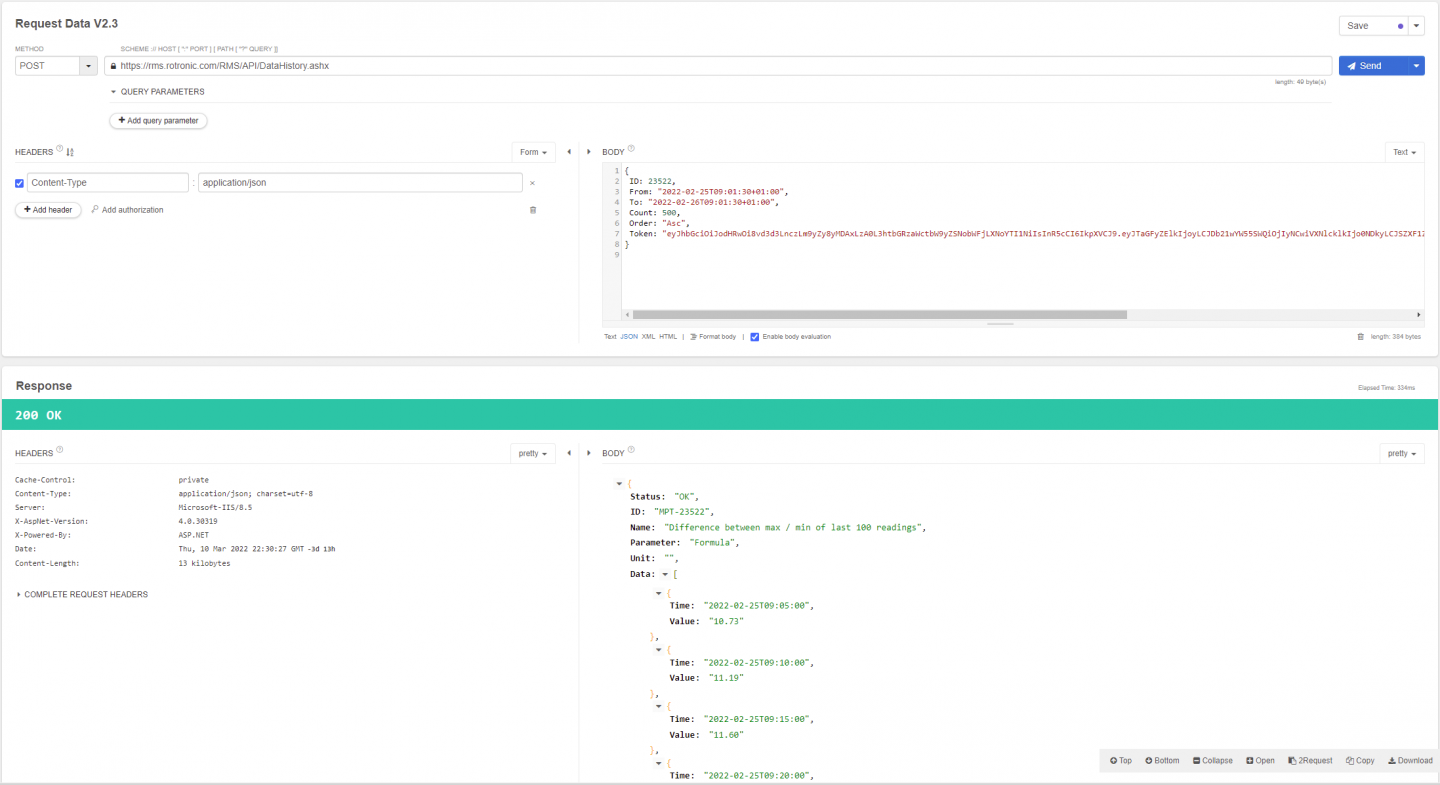Click Microsoft-IIS/8.5 server header value
The image size is (1440, 785).
click(215, 508)
